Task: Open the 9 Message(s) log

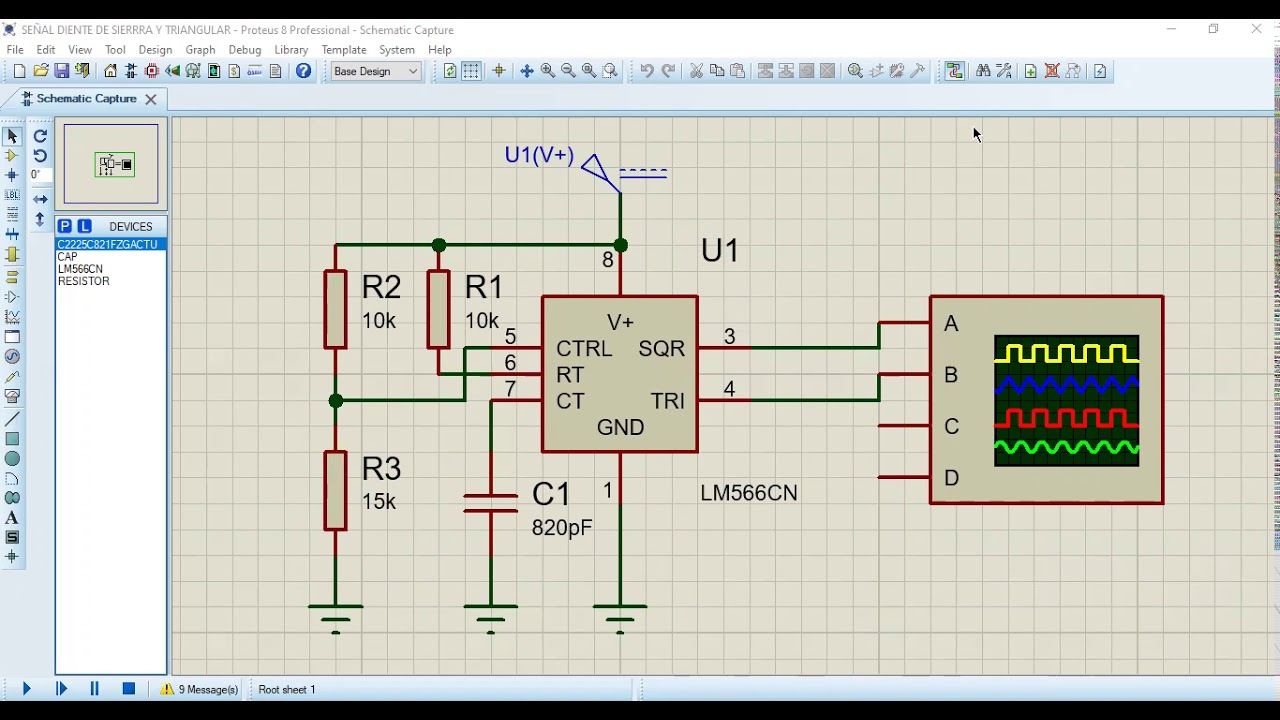Action: pos(201,689)
